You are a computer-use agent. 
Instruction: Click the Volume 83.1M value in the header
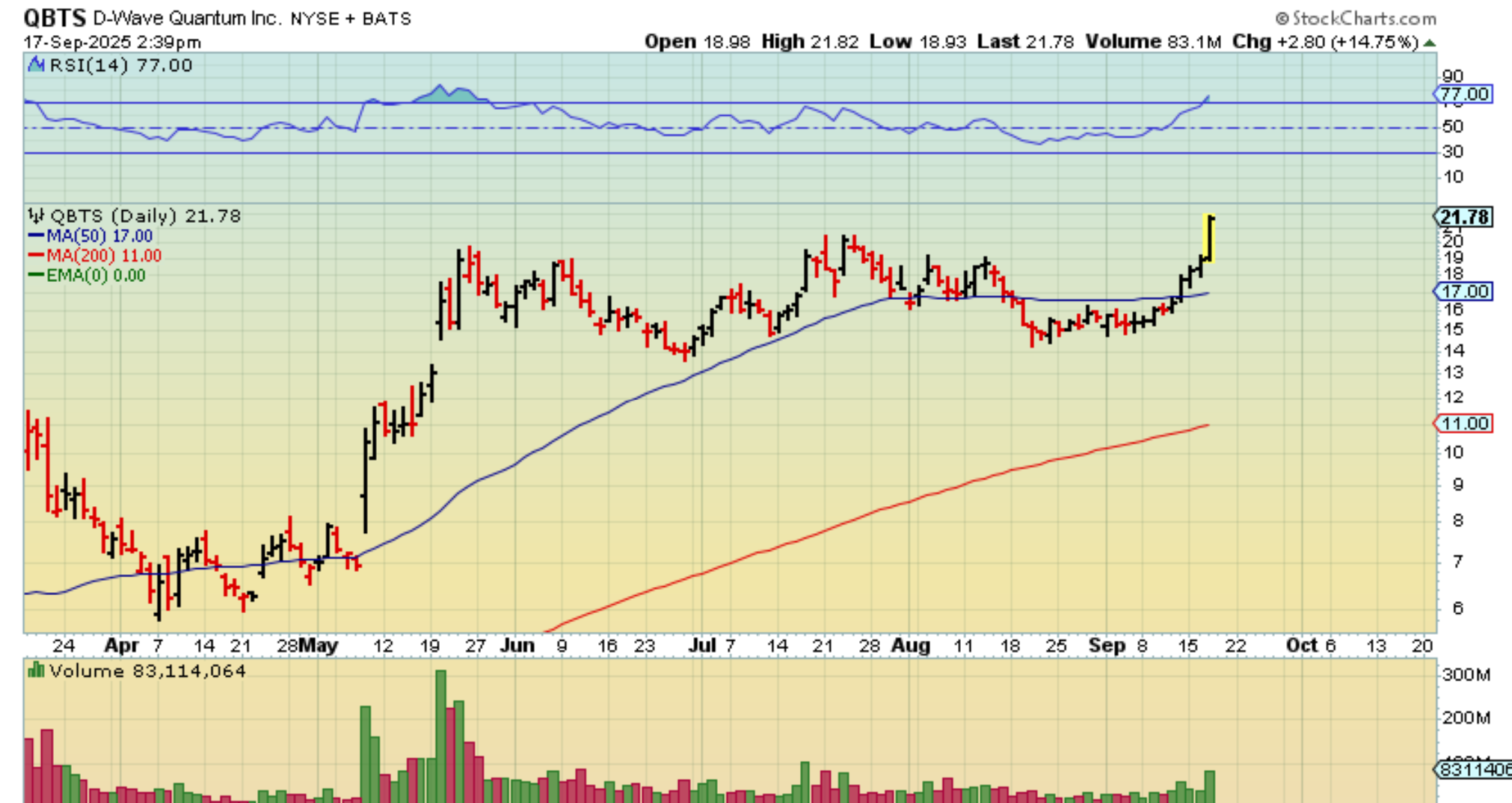[1153, 42]
